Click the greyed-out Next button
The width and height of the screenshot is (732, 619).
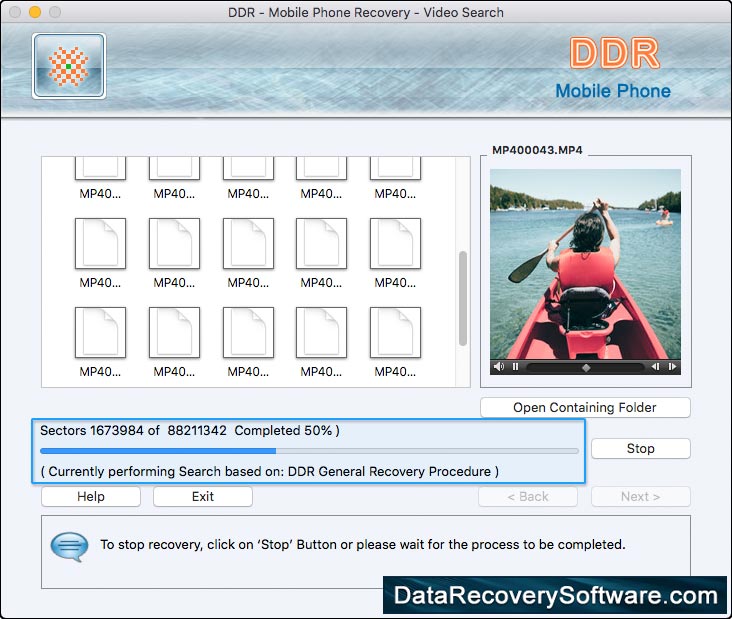(640, 496)
